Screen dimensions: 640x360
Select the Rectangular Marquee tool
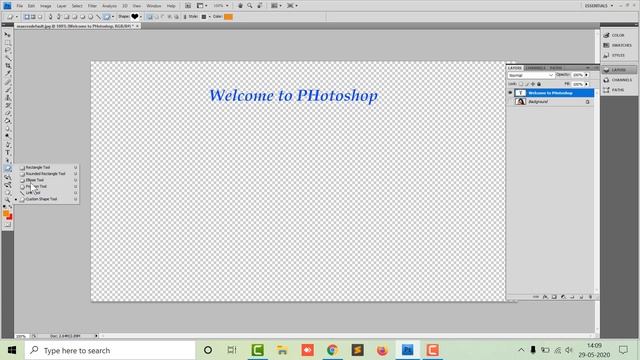click(x=7, y=42)
